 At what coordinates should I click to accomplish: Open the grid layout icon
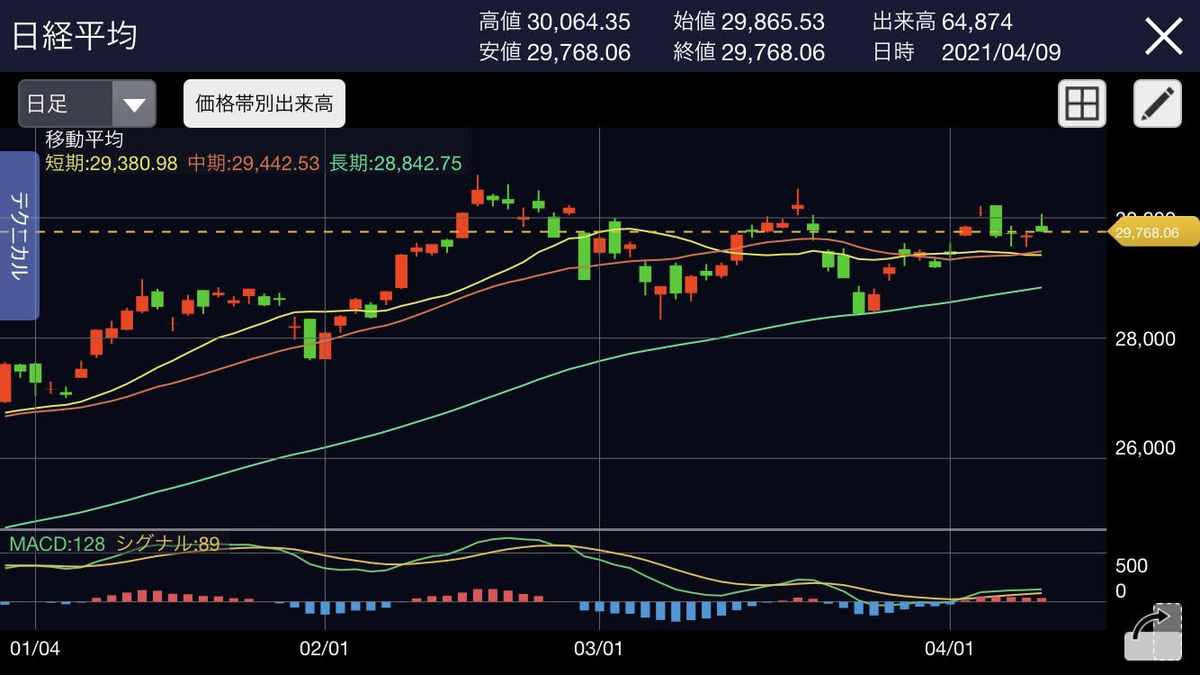(1082, 104)
